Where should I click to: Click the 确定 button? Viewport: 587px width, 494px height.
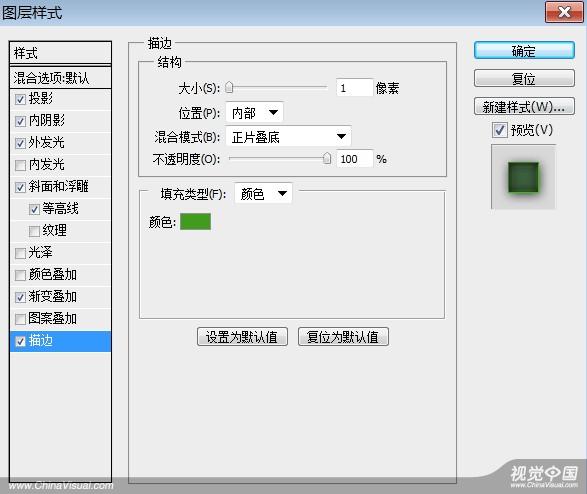(x=524, y=51)
